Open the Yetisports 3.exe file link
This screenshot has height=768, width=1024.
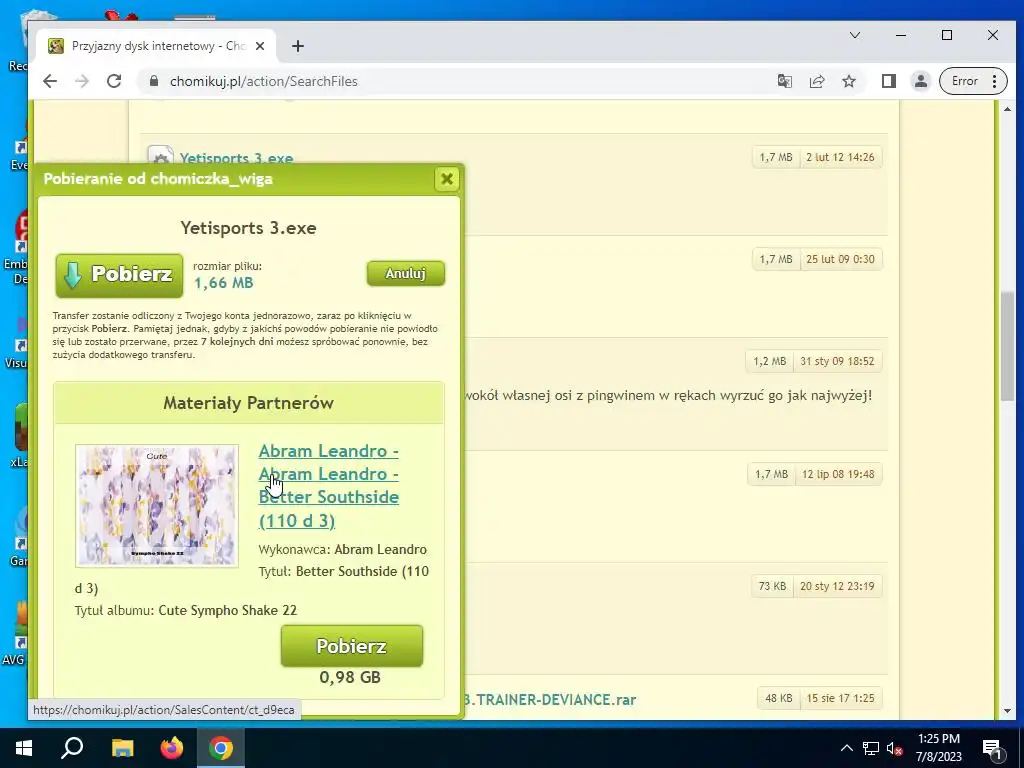click(236, 158)
